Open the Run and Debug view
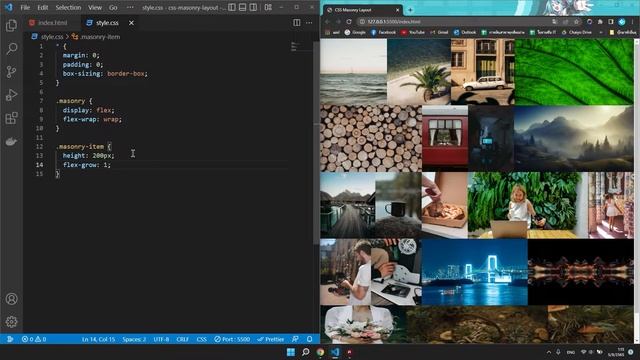This screenshot has height=360, width=640. pos(11,95)
